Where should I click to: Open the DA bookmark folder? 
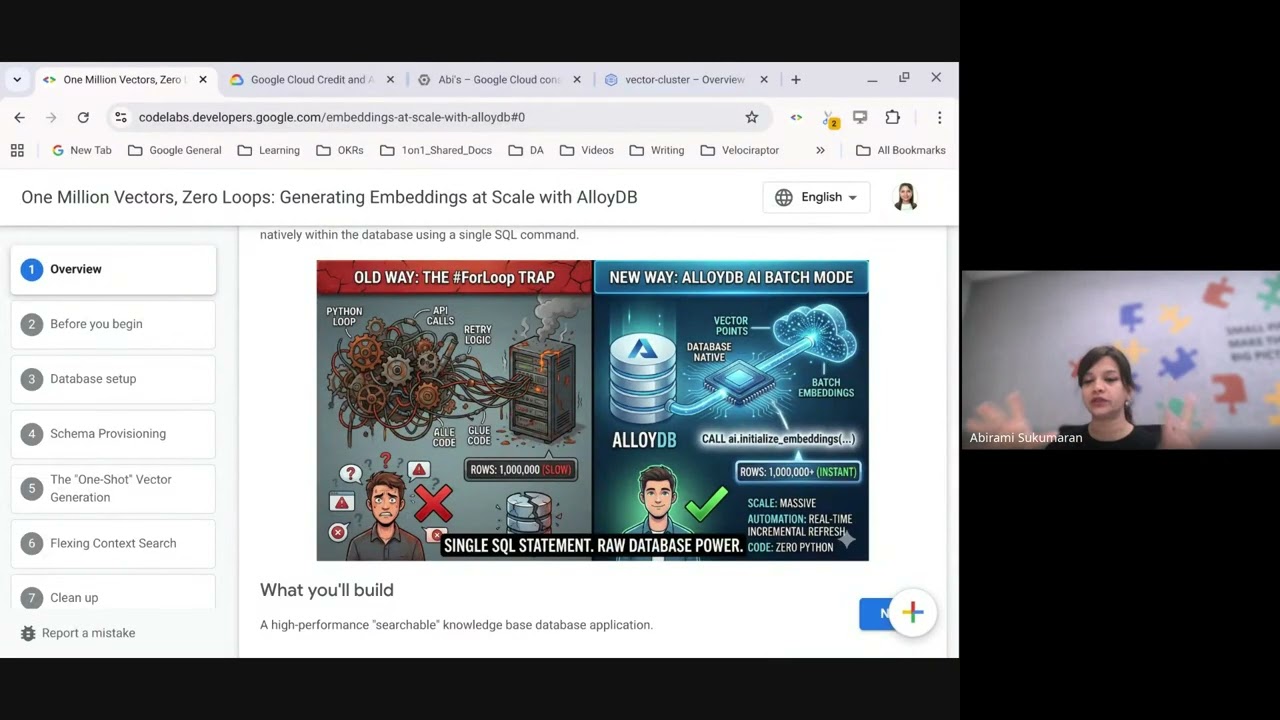526,150
